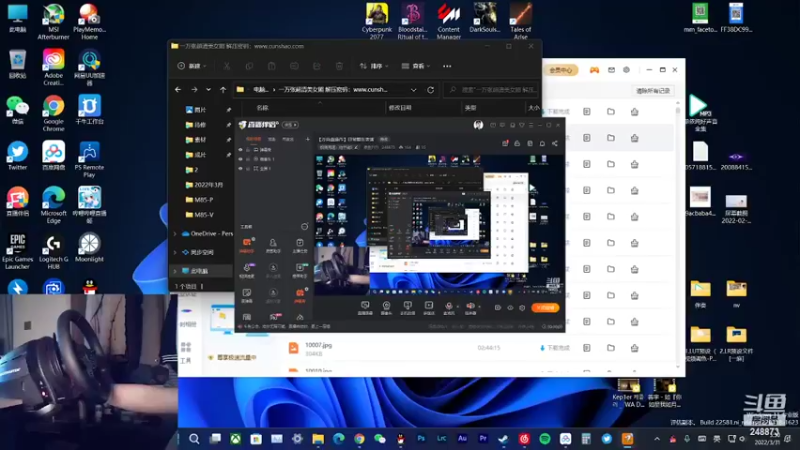Refresh the File Explorer address bar
This screenshot has width=800, height=450.
tap(431, 89)
